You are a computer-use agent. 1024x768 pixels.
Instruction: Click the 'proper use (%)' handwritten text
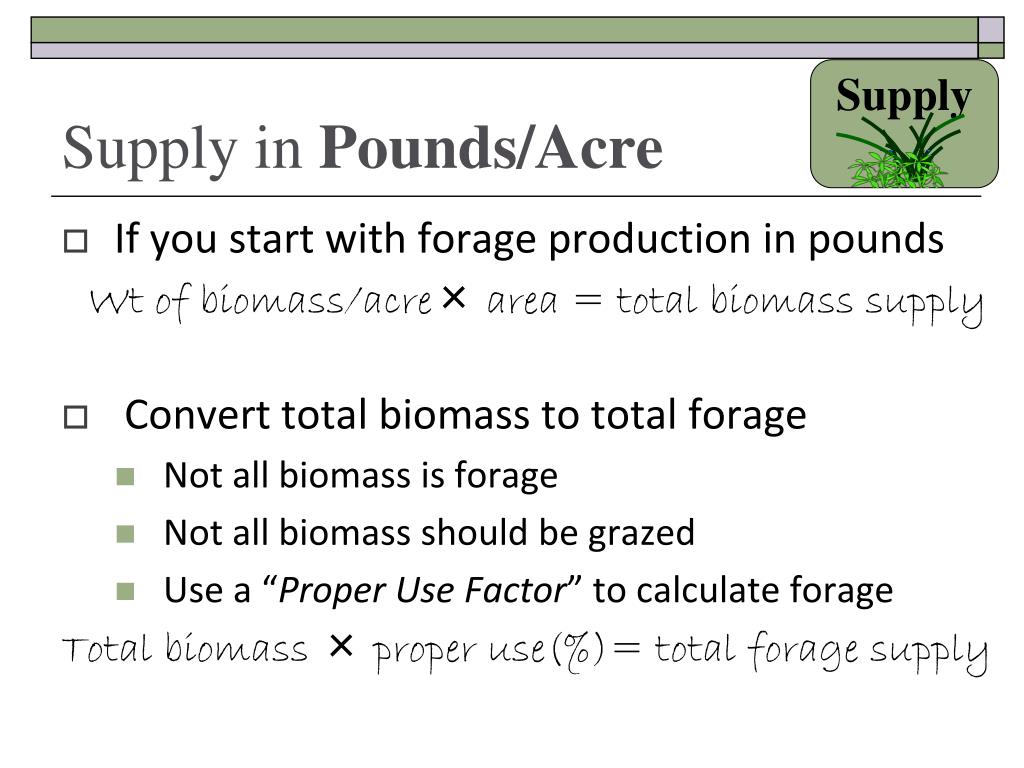pyautogui.click(x=488, y=651)
